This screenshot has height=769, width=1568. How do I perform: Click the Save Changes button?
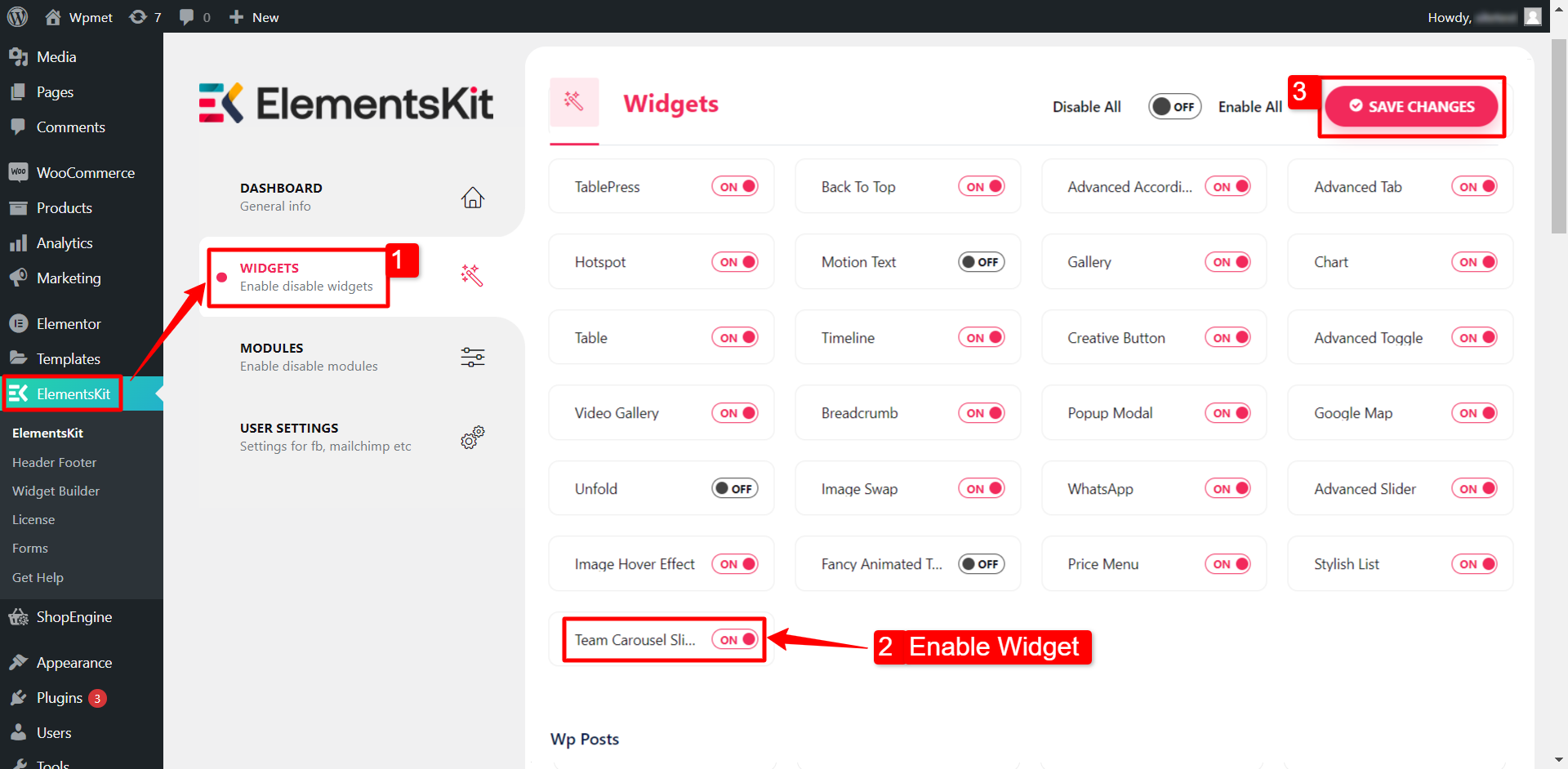(1411, 107)
